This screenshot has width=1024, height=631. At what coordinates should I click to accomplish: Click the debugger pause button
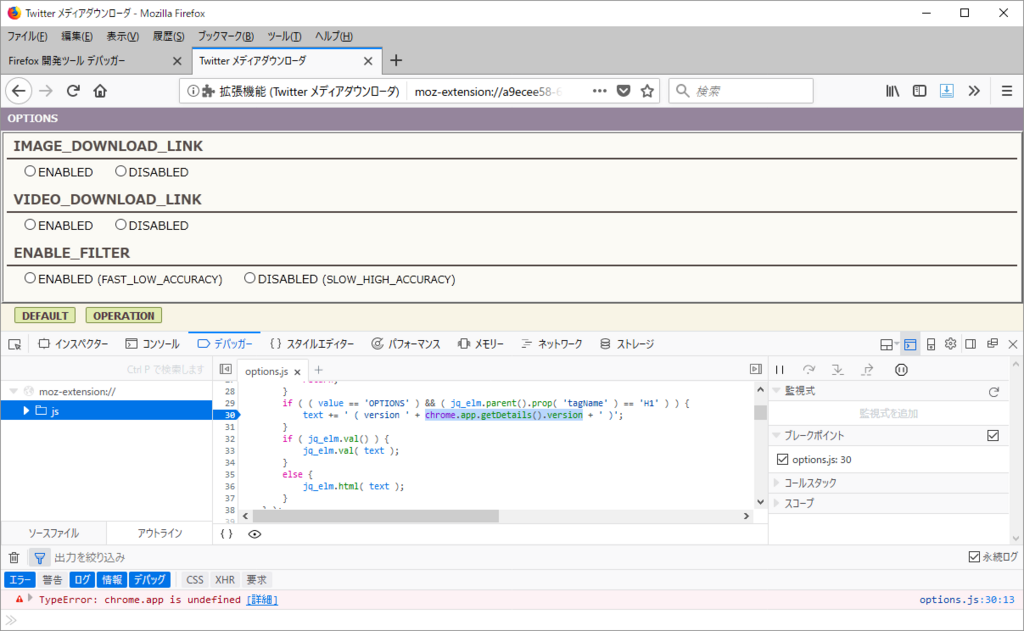(780, 370)
